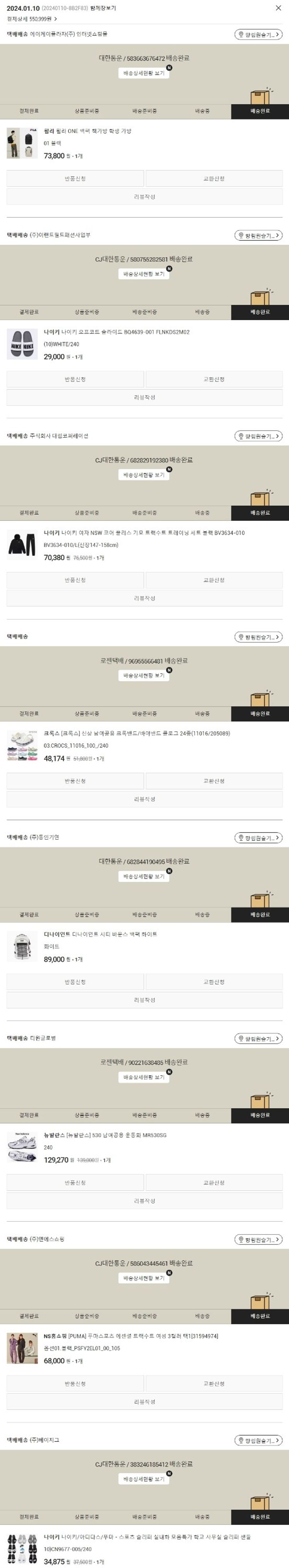Open the 함께장보기 link at the top
The height and width of the screenshot is (1568, 289).
click(x=102, y=8)
